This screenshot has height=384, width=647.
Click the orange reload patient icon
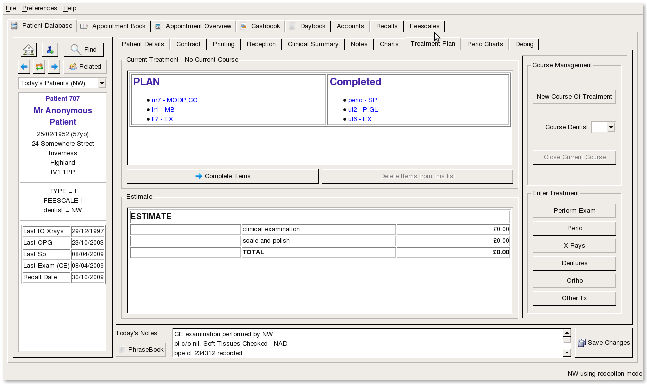click(39, 66)
